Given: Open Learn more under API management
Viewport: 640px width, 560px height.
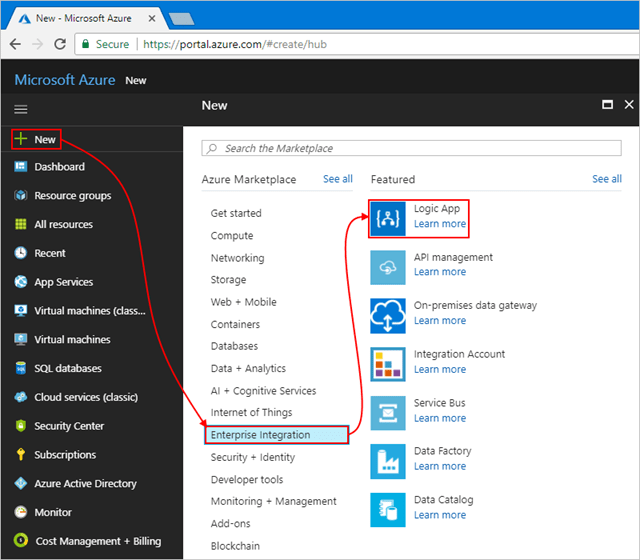Looking at the screenshot, I should (440, 272).
